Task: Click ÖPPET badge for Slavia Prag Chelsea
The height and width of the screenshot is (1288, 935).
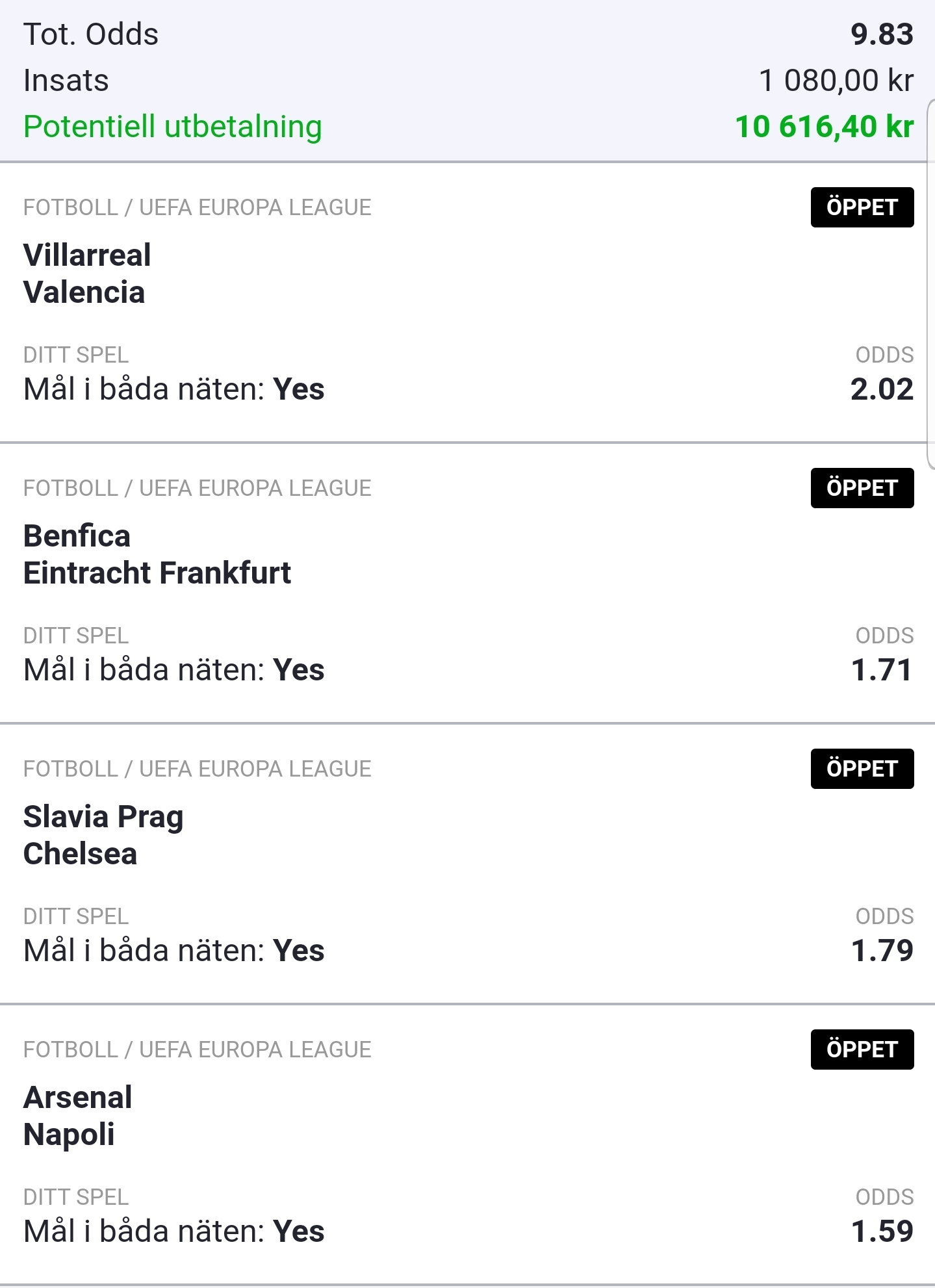Action: (862, 769)
